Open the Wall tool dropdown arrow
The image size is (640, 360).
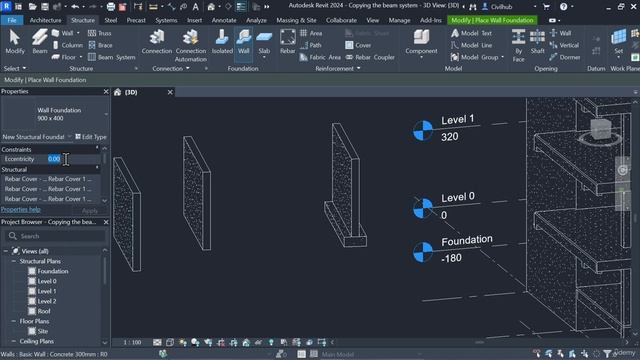(x=78, y=33)
